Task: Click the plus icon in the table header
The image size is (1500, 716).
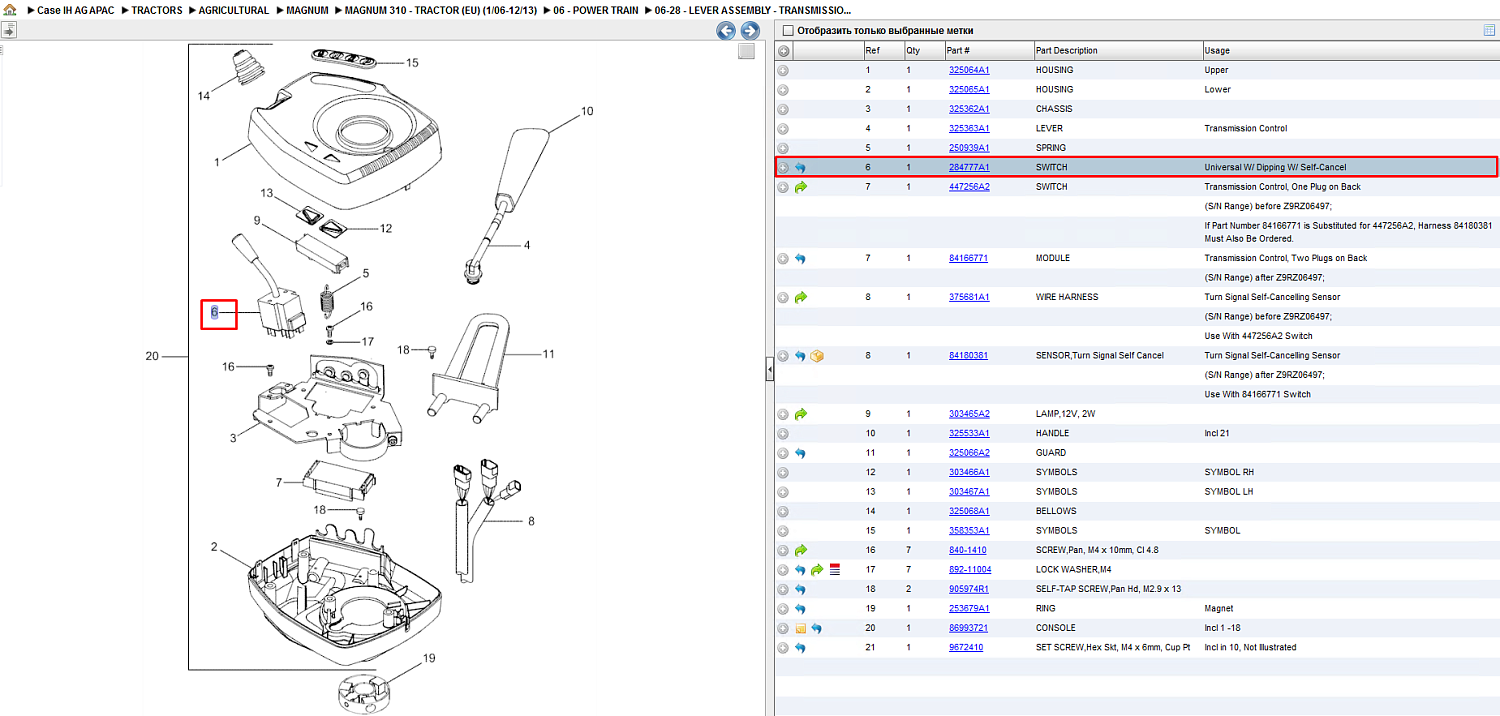Action: tap(783, 50)
